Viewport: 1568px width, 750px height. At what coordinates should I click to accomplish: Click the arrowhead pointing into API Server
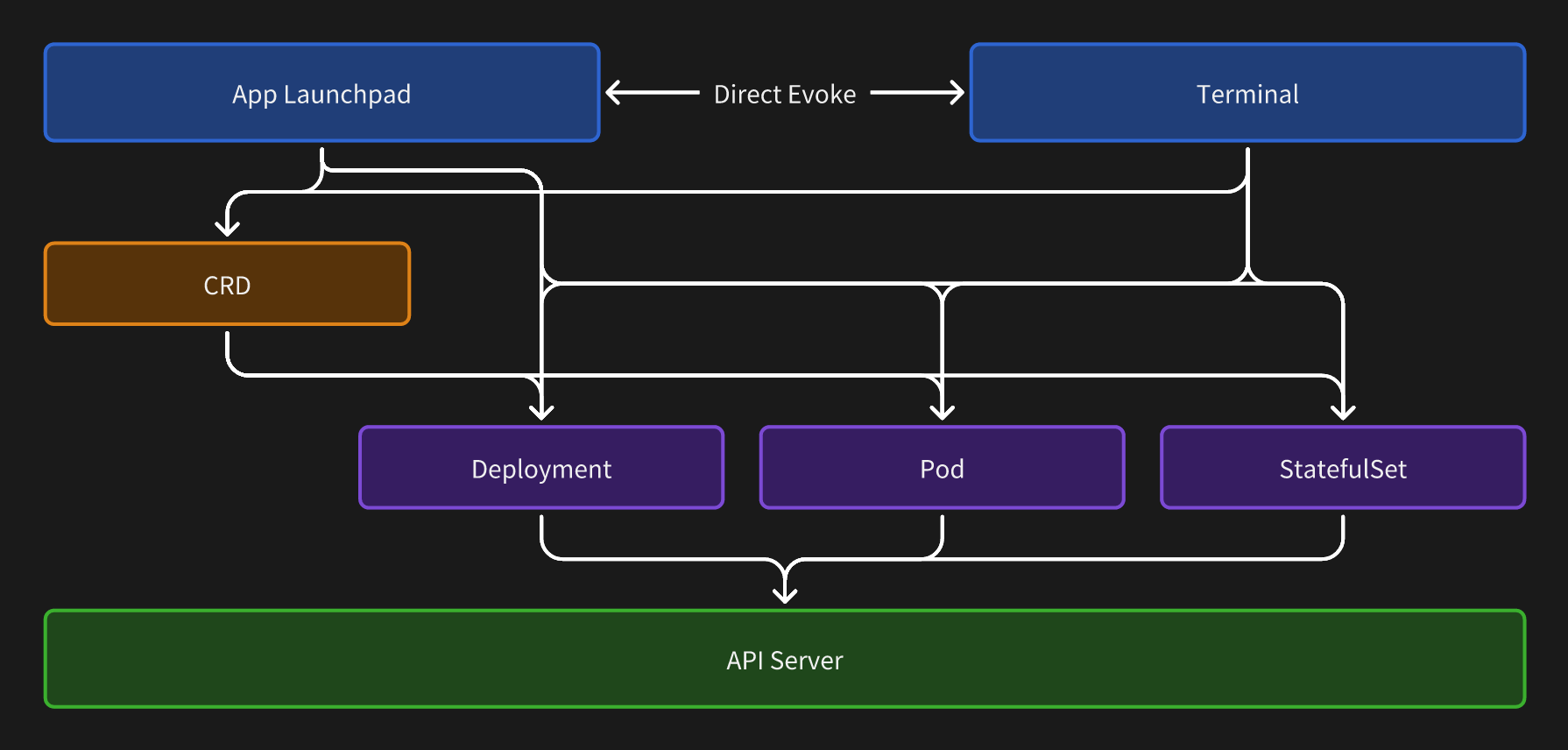pos(785,596)
